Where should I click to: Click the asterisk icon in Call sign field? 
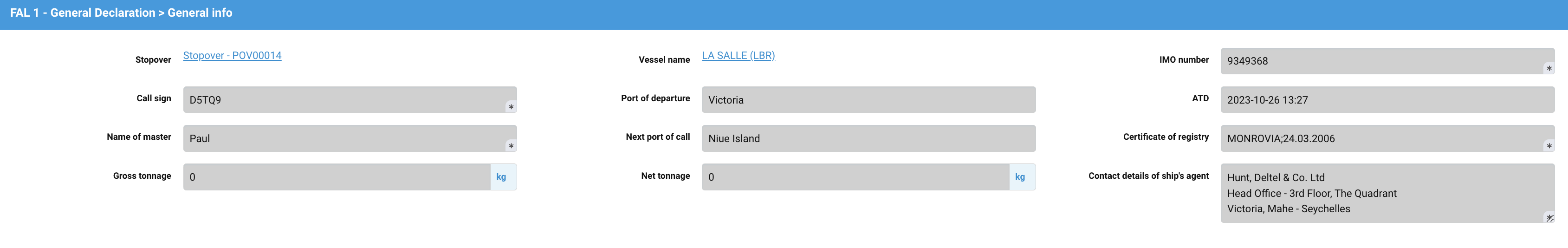point(511,107)
